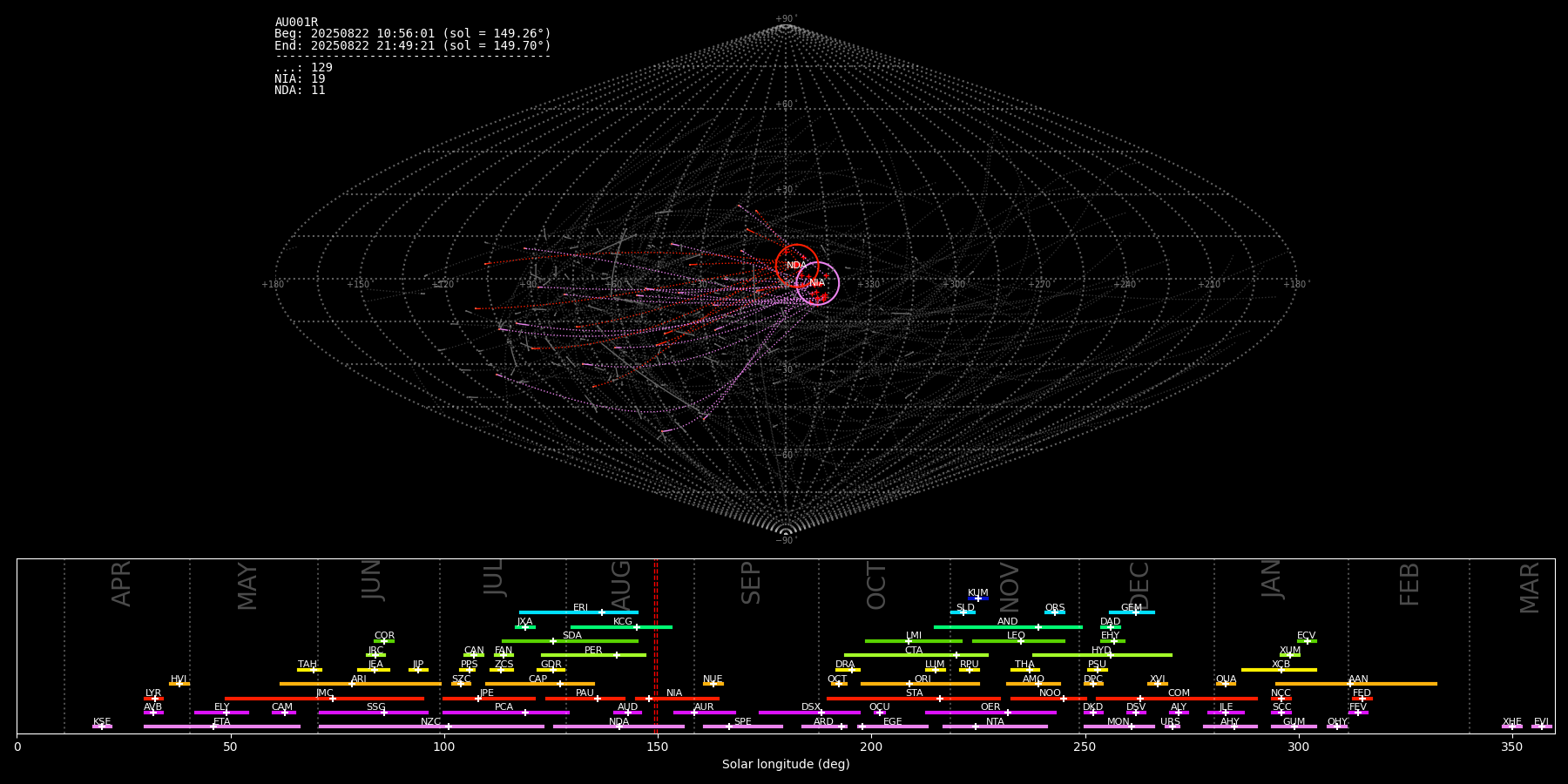
Task: Click the +90 top pole label on sky map
Action: pyautogui.click(x=786, y=19)
